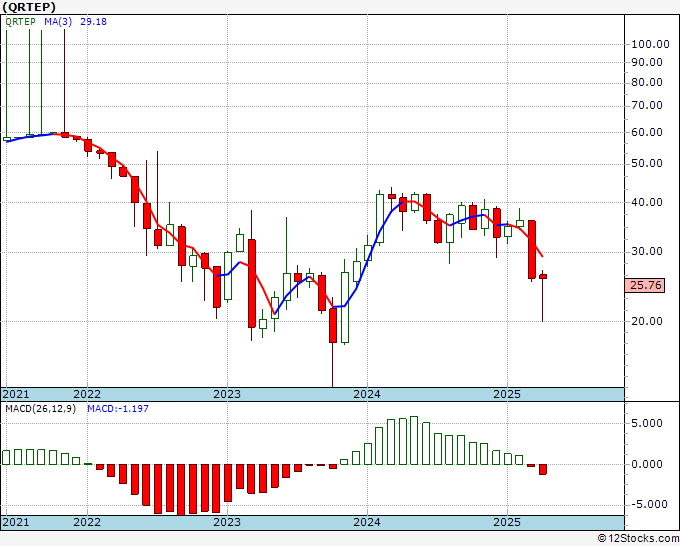Click the MA(3) legend label
Image resolution: width=680 pixels, height=546 pixels.
pyautogui.click(x=58, y=22)
